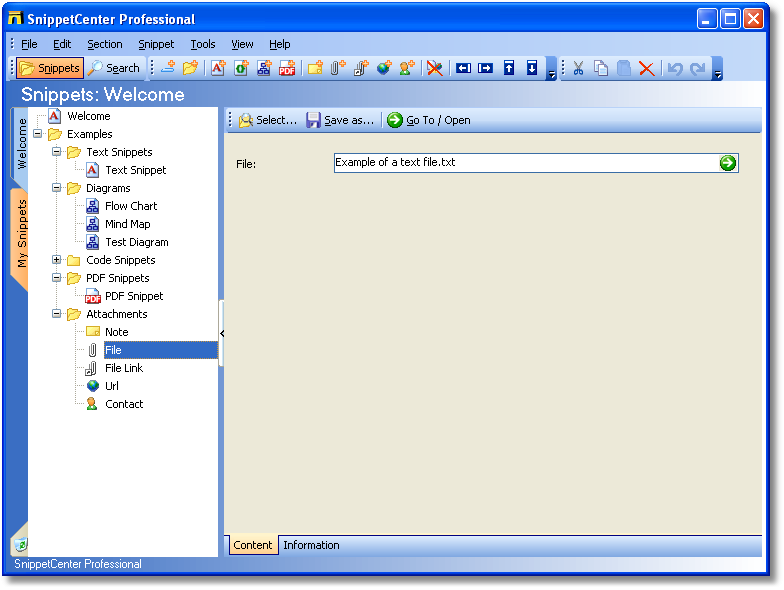
Task: Collapse the tree panel with the splitter arrow
Action: 222,334
